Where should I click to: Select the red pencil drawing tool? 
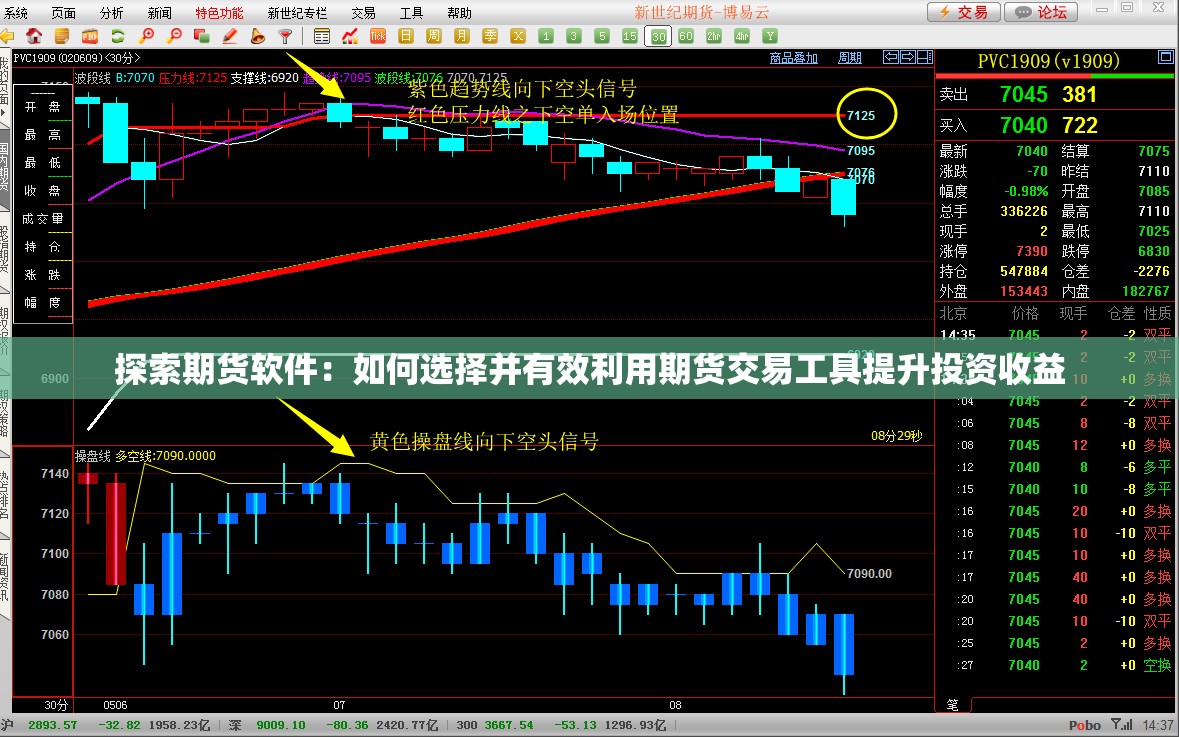pyautogui.click(x=229, y=36)
